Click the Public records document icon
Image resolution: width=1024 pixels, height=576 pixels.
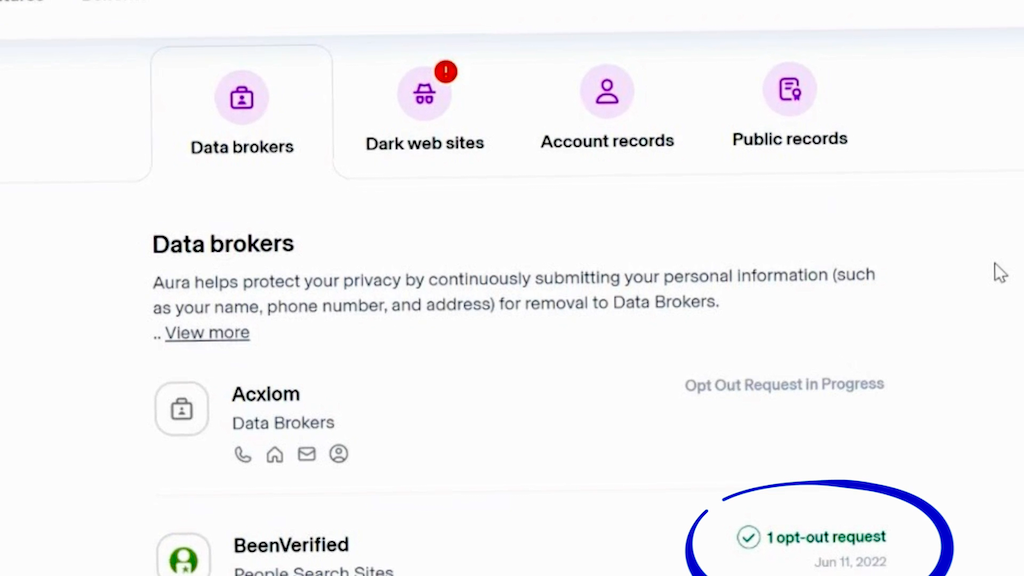[x=790, y=90]
